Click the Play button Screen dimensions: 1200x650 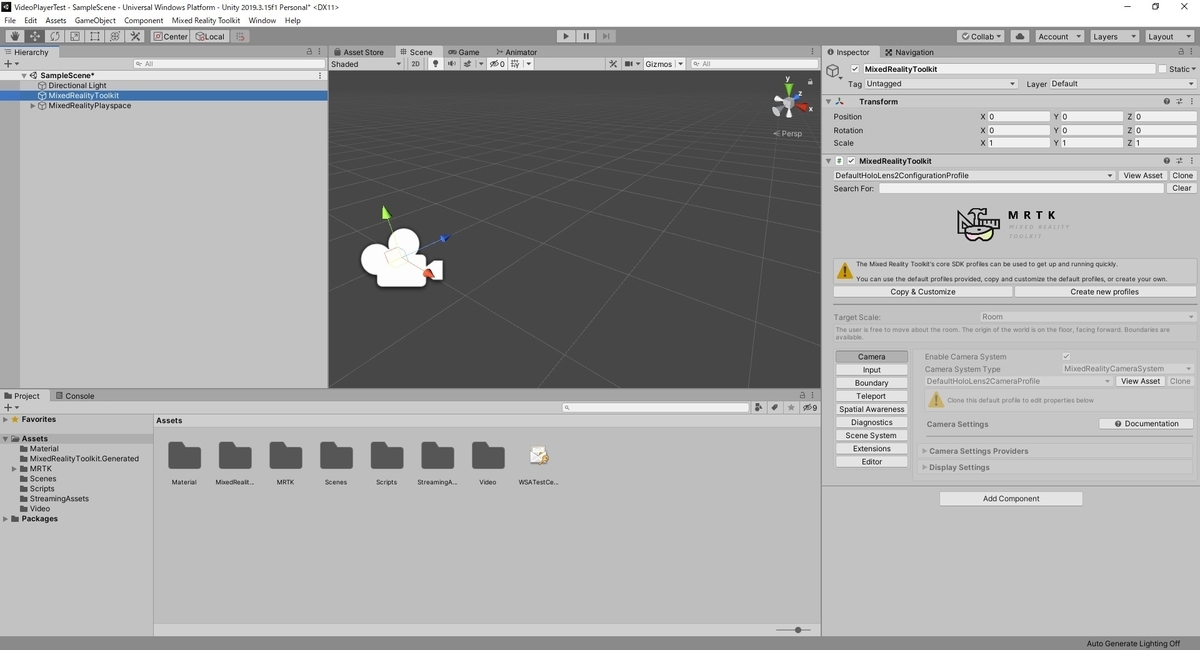click(x=566, y=36)
